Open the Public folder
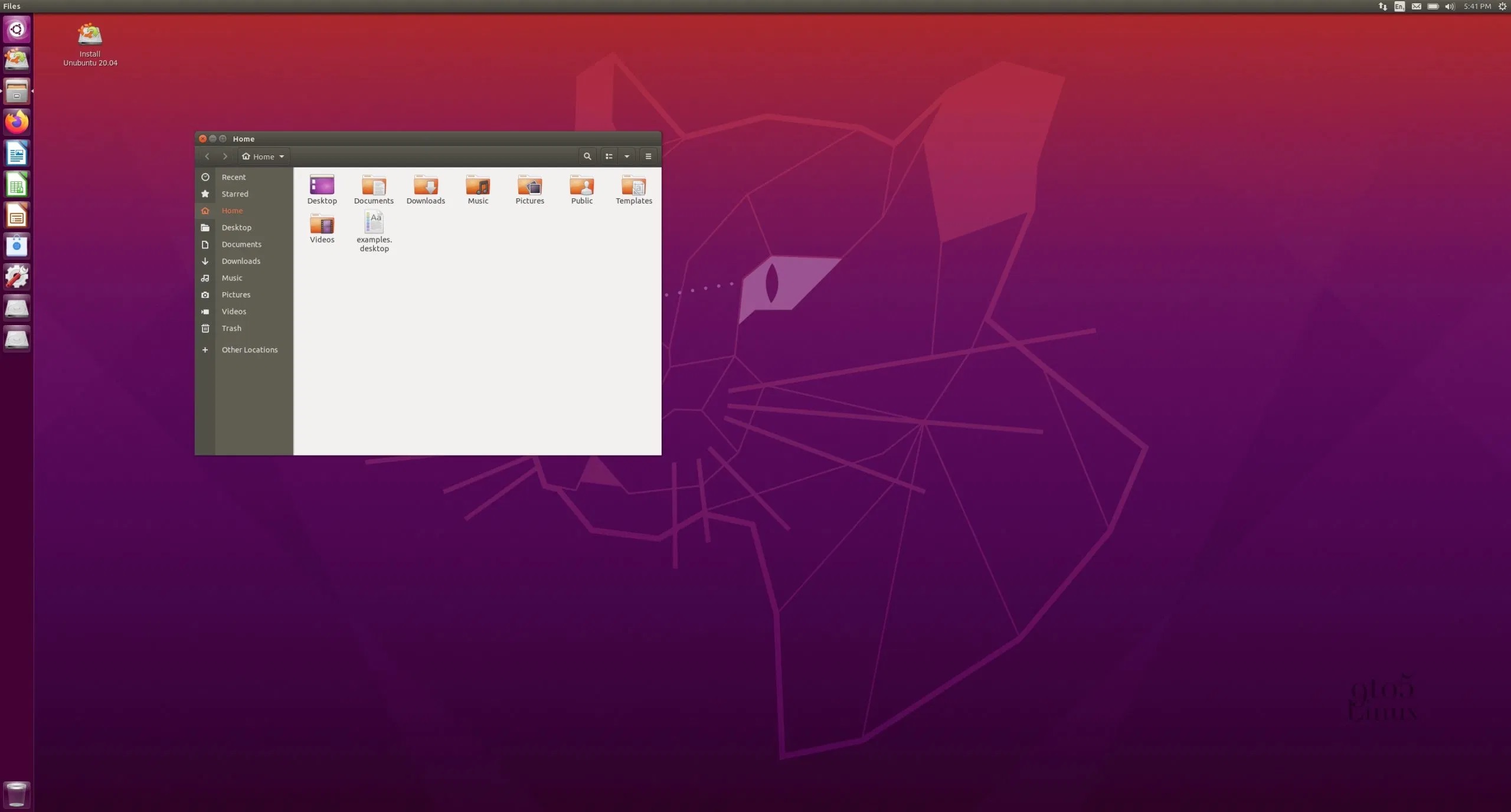The width and height of the screenshot is (1511, 812). pyautogui.click(x=581, y=189)
